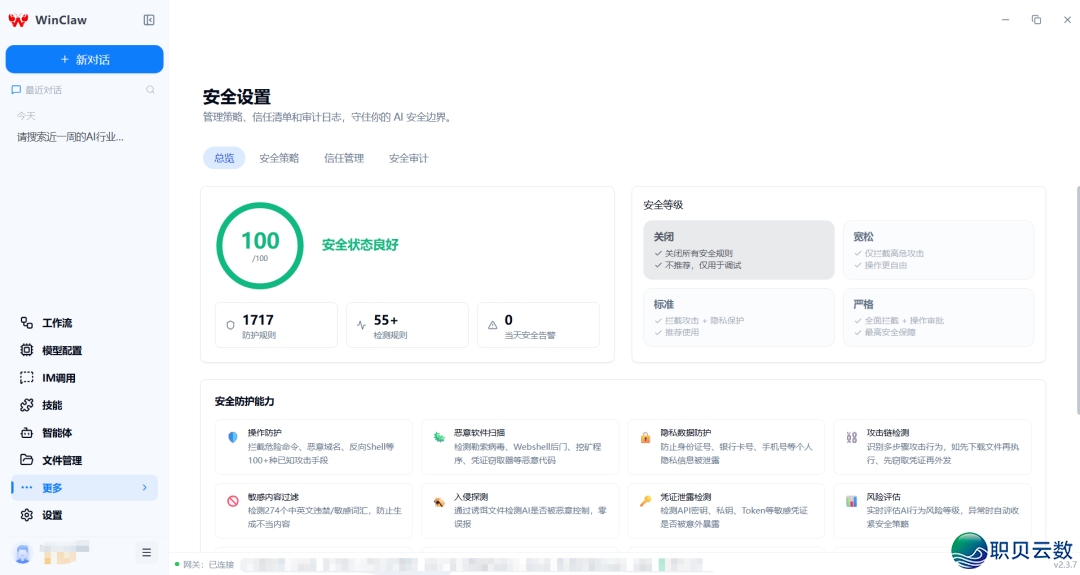Click the 恶意软件扫描 bug icon
Viewport: 1080px width, 575px height.
pyautogui.click(x=439, y=437)
